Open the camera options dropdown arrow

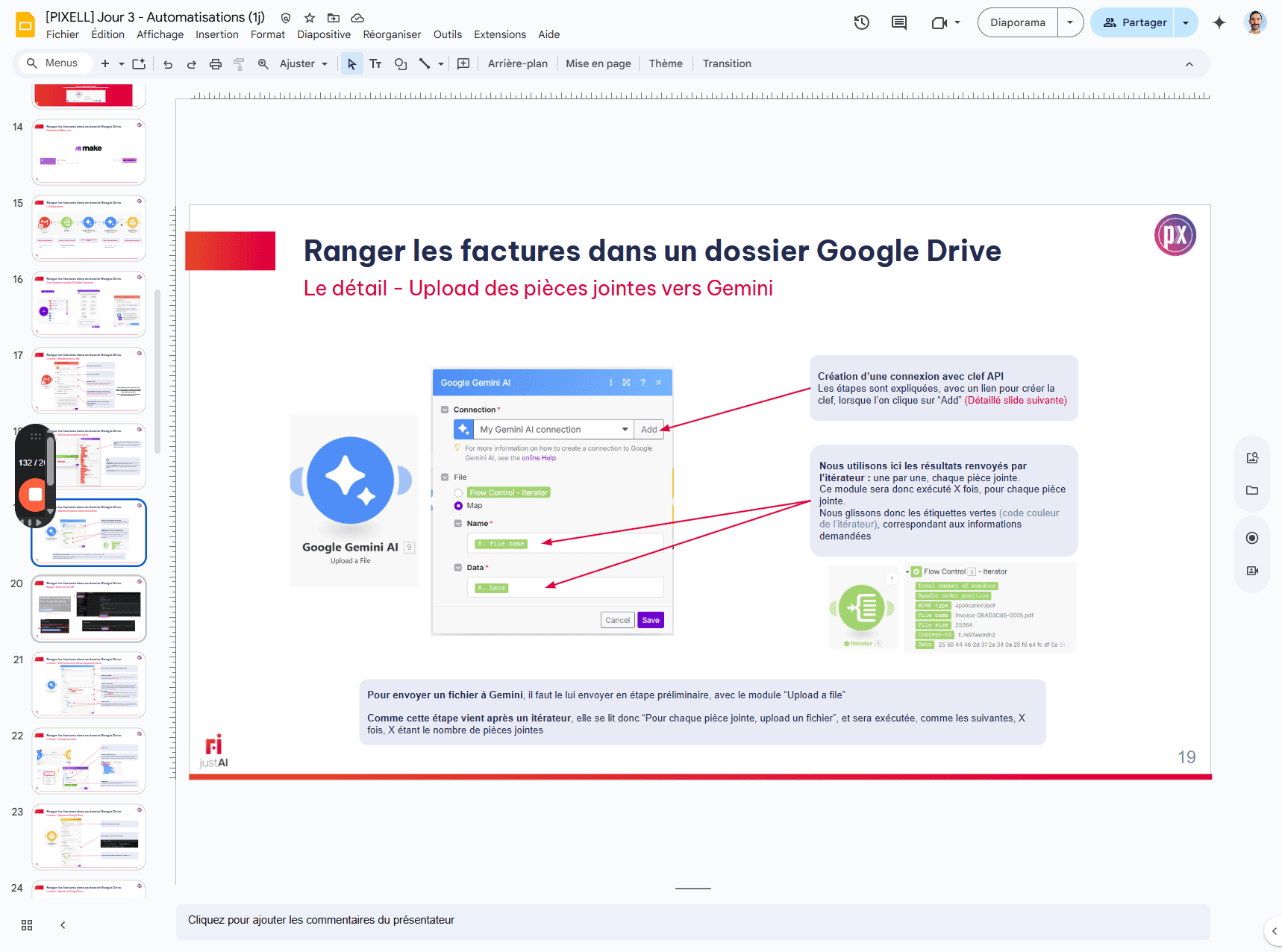coord(957,23)
